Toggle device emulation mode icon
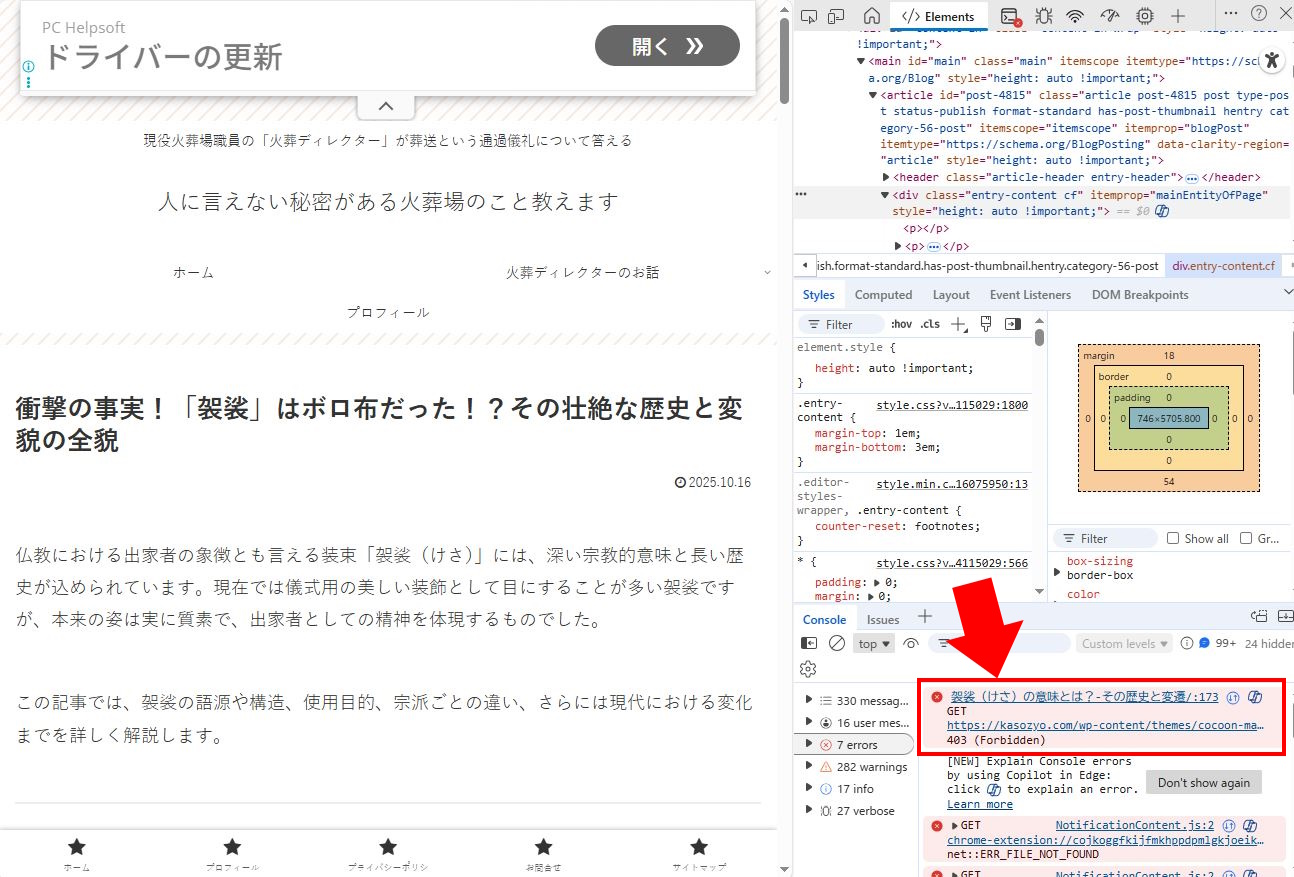 pos(835,16)
